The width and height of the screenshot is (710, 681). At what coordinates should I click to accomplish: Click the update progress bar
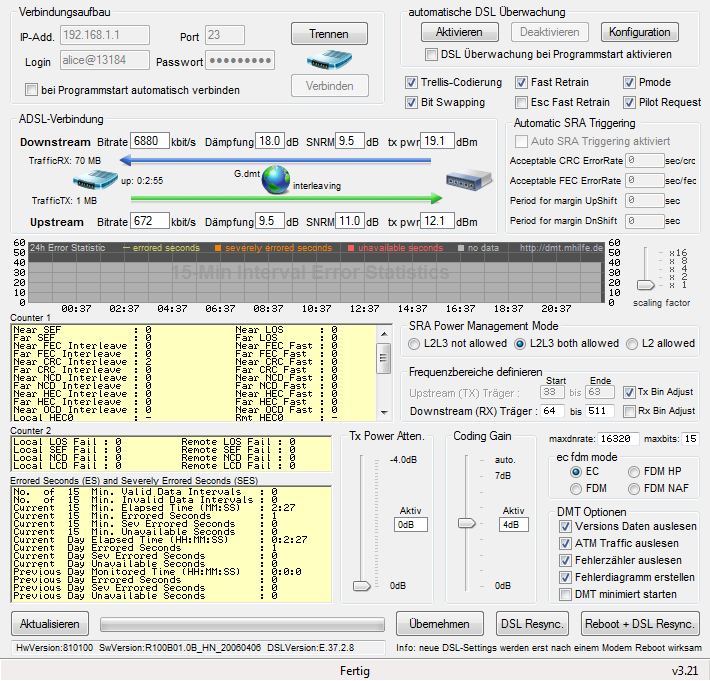click(x=242, y=625)
